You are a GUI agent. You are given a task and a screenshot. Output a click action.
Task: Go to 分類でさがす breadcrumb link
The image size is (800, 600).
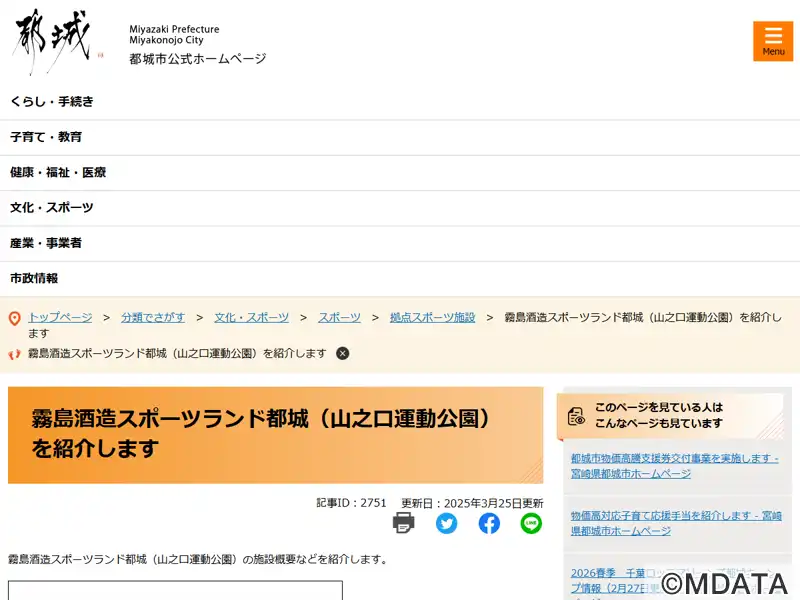pos(153,317)
